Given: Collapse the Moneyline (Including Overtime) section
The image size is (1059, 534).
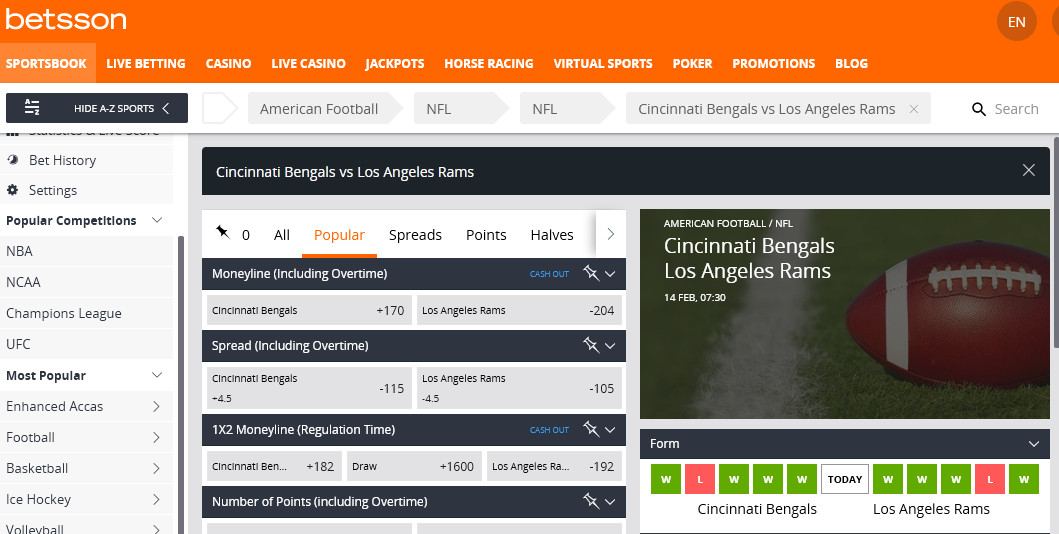Looking at the screenshot, I should (x=611, y=274).
